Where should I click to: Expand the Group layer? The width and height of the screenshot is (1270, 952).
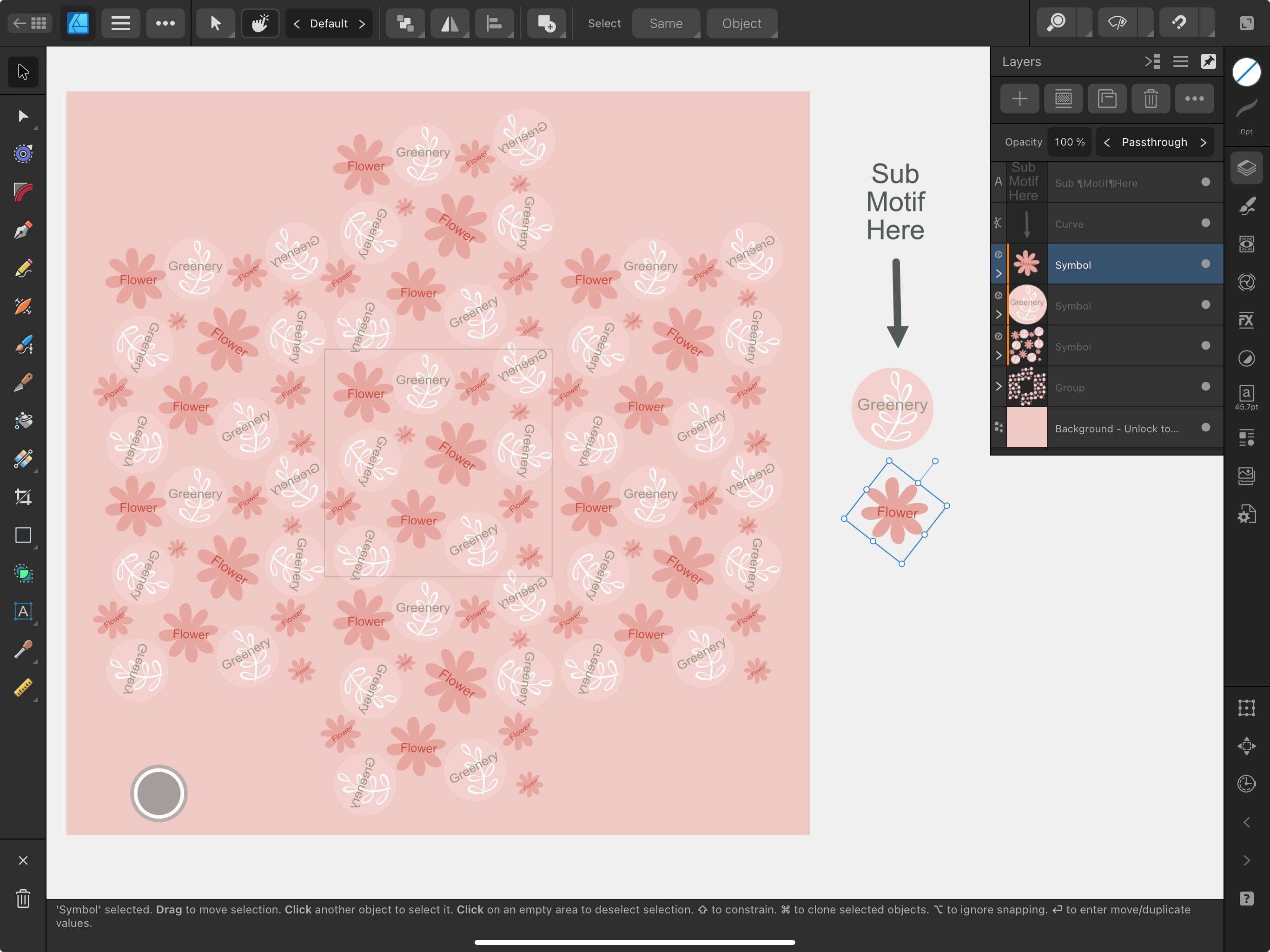tap(999, 386)
